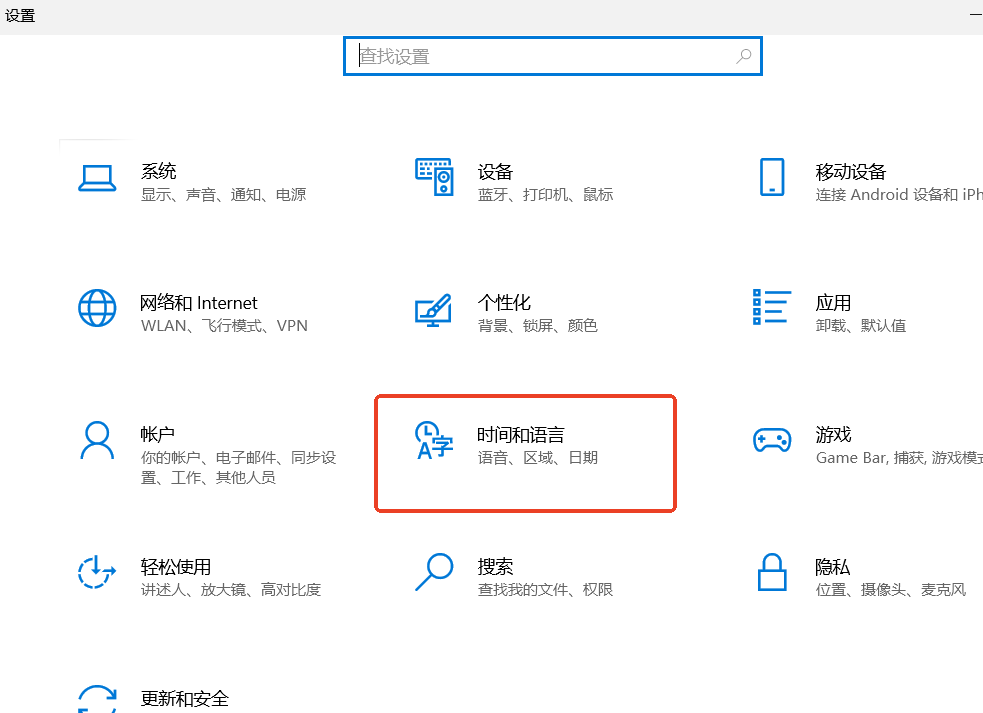The height and width of the screenshot is (713, 983).
Task: Click the padlock icon for 隐私
Action: pos(771,572)
